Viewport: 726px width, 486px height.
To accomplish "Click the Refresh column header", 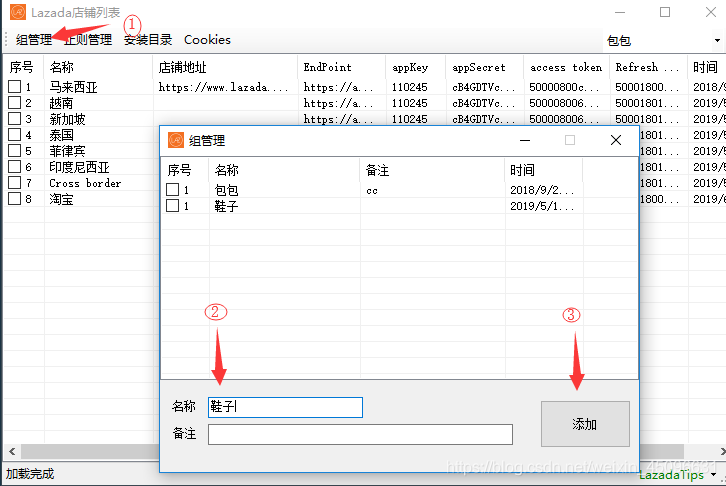I will click(649, 67).
